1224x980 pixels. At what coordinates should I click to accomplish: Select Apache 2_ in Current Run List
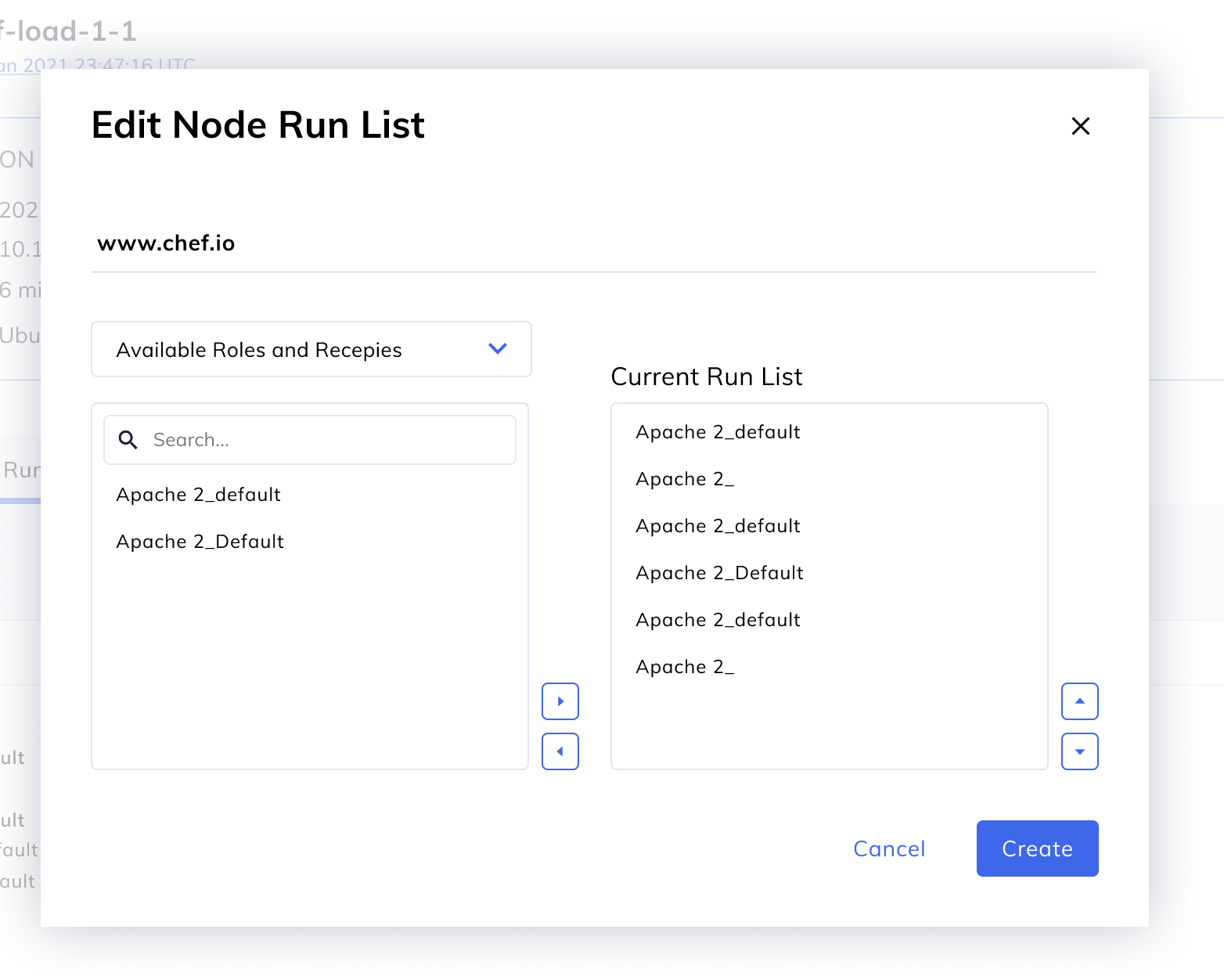pyautogui.click(x=685, y=478)
